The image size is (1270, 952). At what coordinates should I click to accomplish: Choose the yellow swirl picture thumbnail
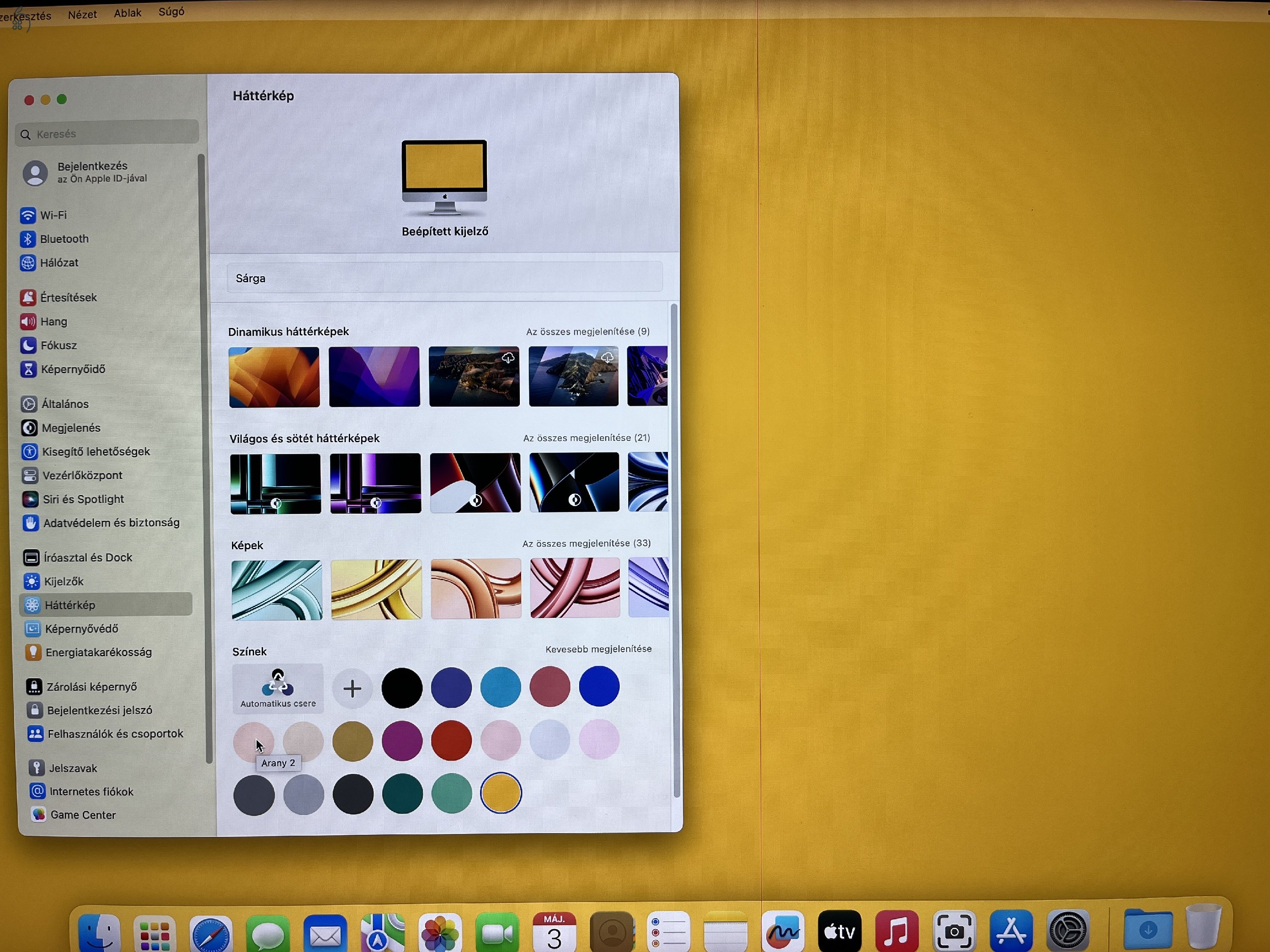point(377,589)
